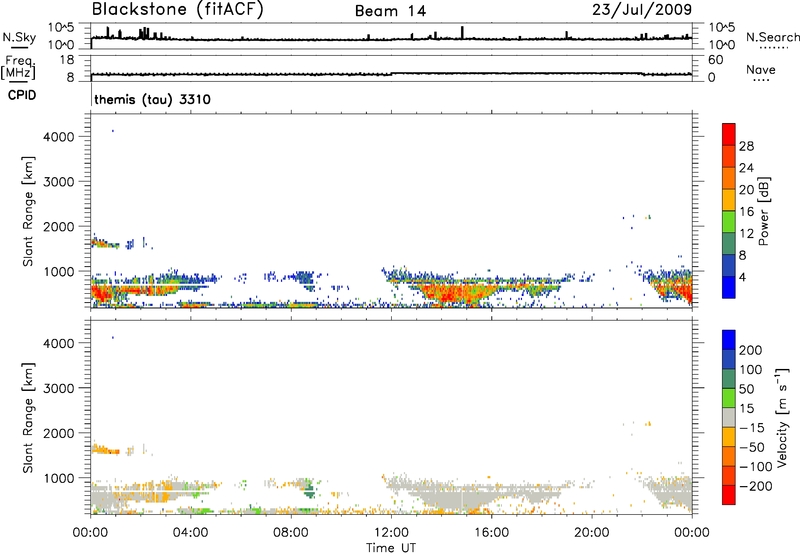Click the 'Velocity [m s-1]' colorbar title
This screenshot has width=800, height=554.
point(781,417)
